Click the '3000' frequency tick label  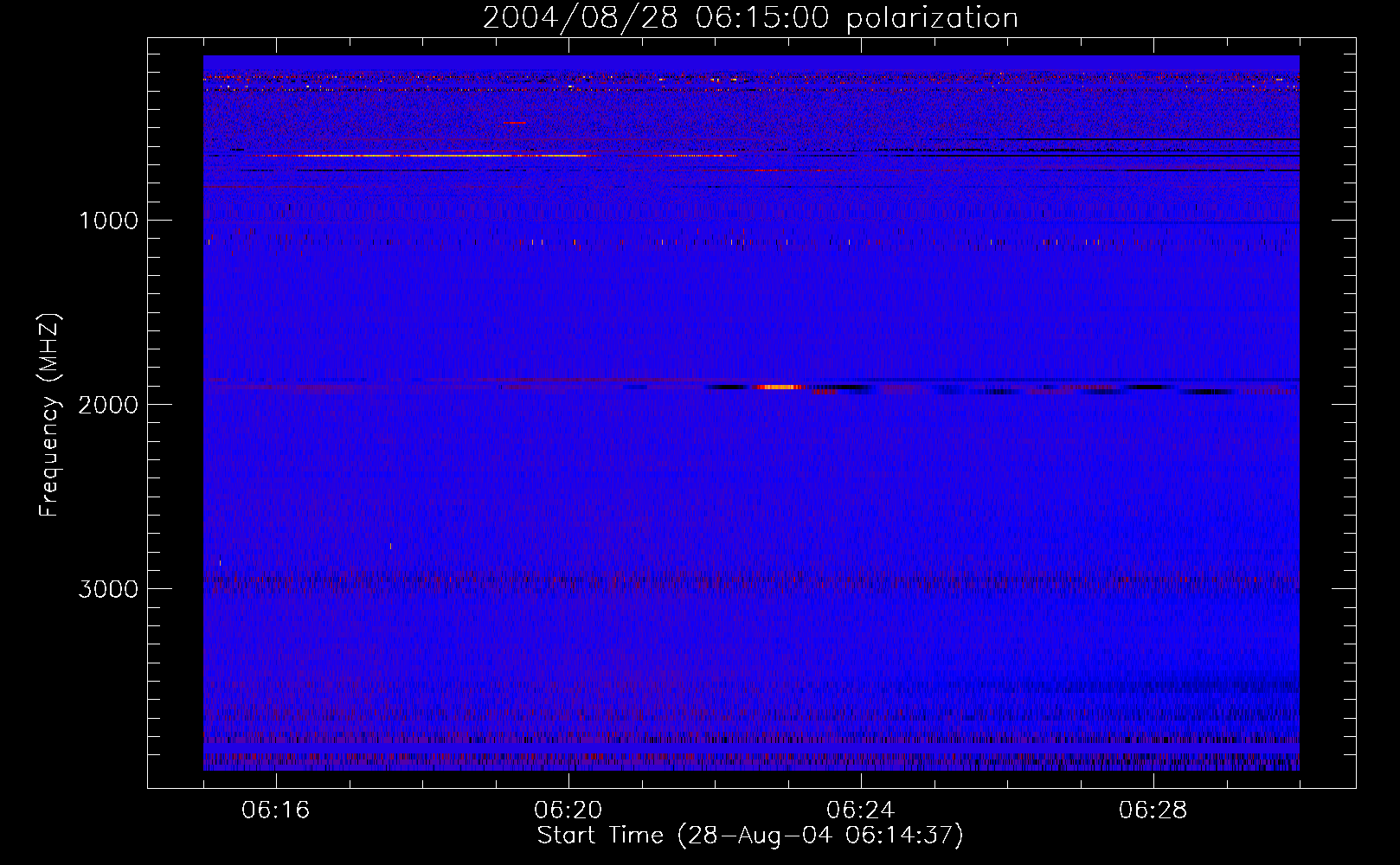(x=108, y=589)
